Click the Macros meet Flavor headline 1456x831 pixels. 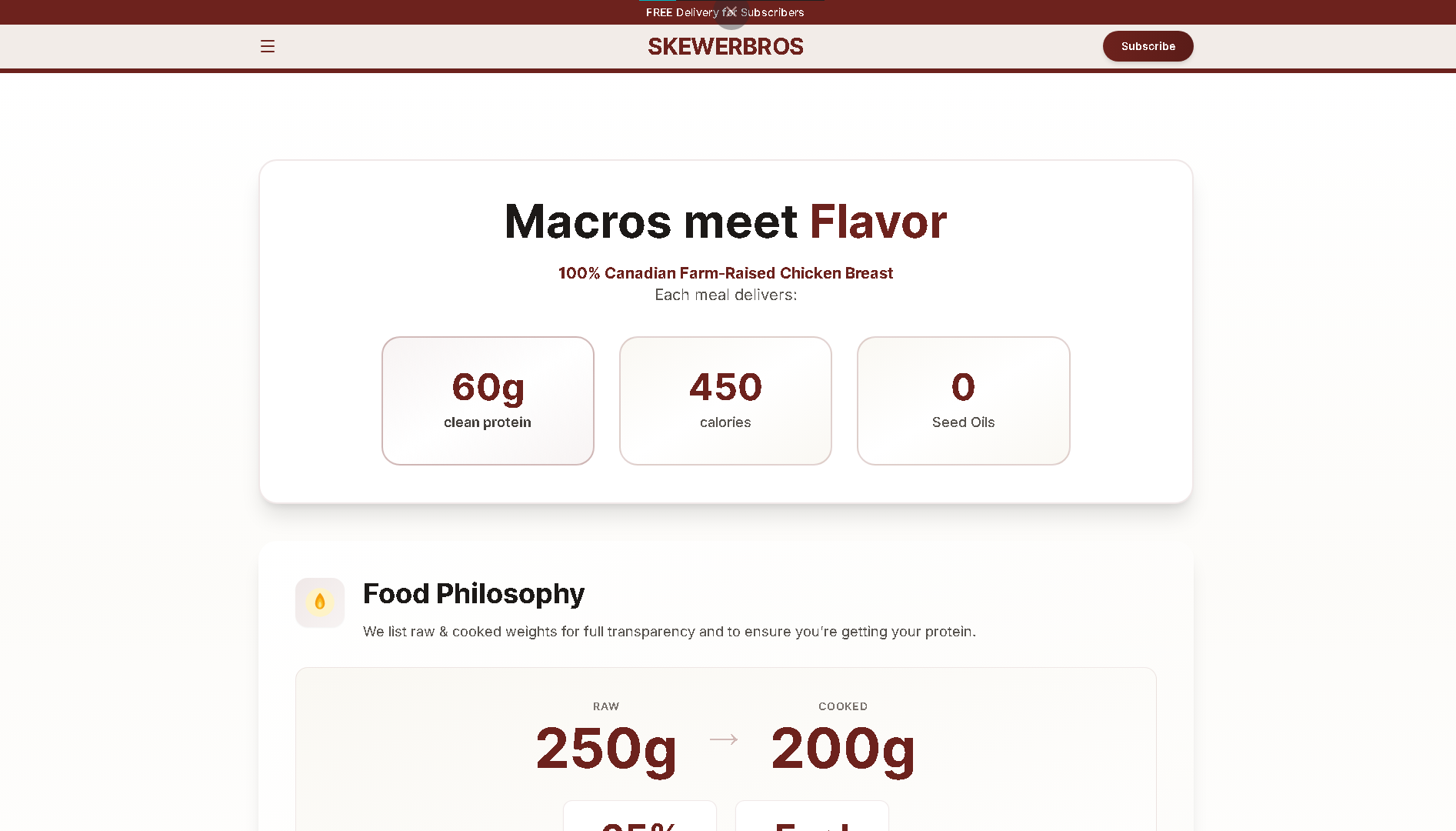pos(725,222)
